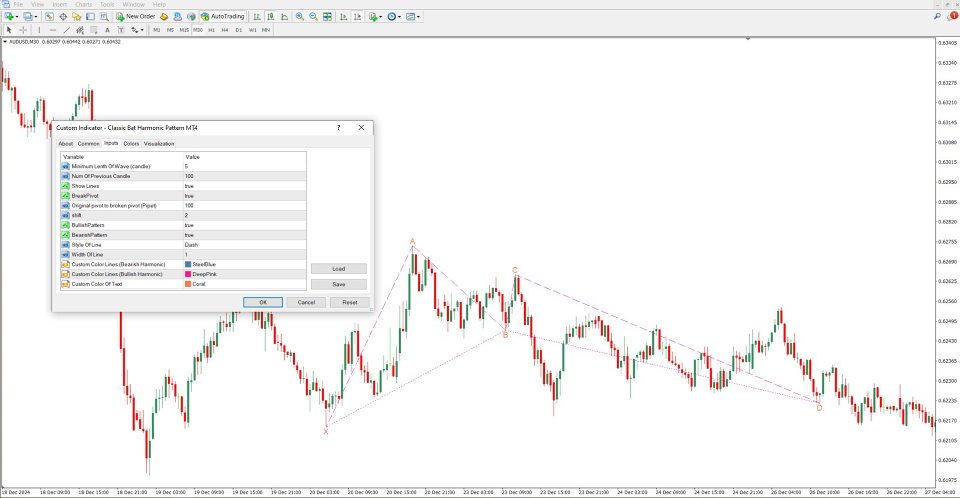Zoom out on the chart
Viewport: 960px width, 498px height.
(x=313, y=17)
